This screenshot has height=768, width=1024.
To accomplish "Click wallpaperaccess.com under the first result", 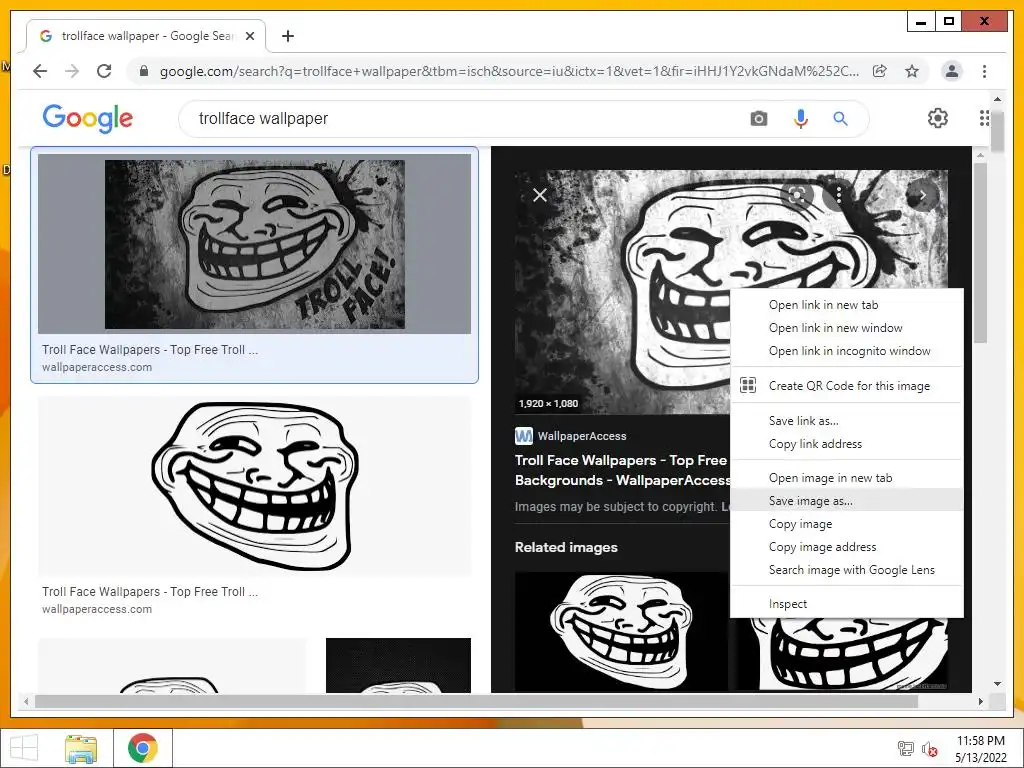I will (97, 367).
